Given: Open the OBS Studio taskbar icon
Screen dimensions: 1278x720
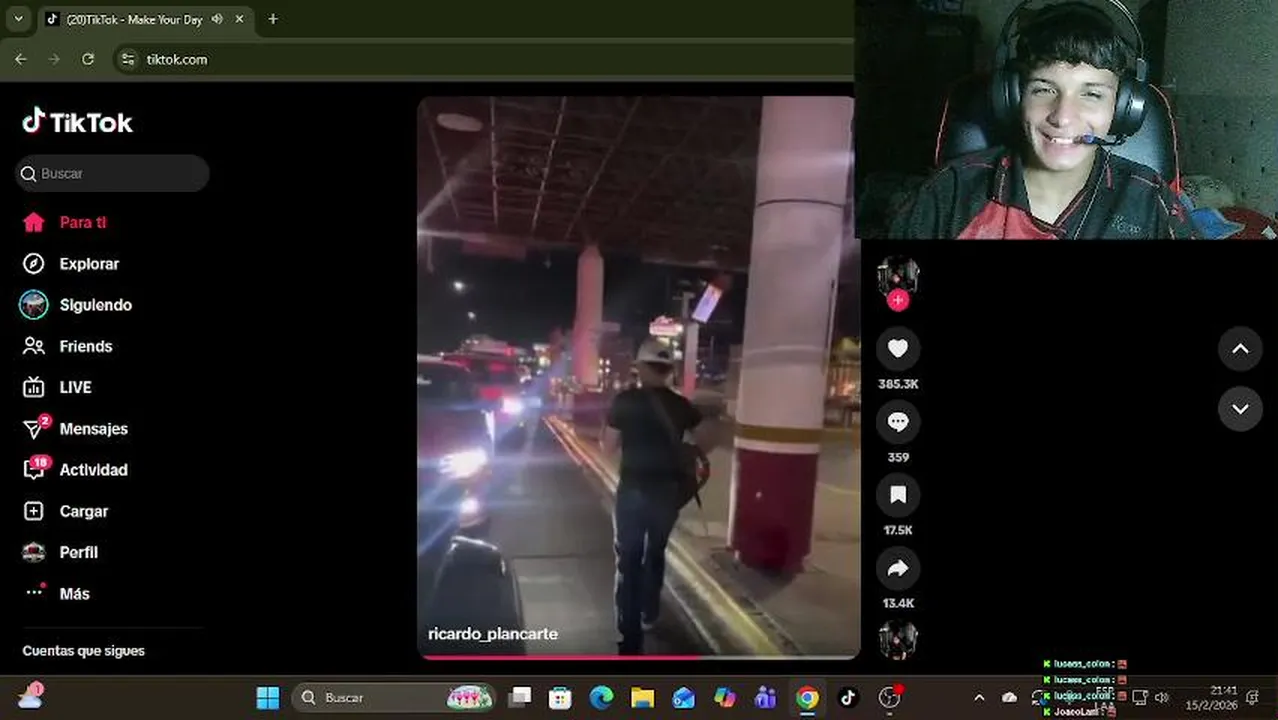Looking at the screenshot, I should point(889,698).
